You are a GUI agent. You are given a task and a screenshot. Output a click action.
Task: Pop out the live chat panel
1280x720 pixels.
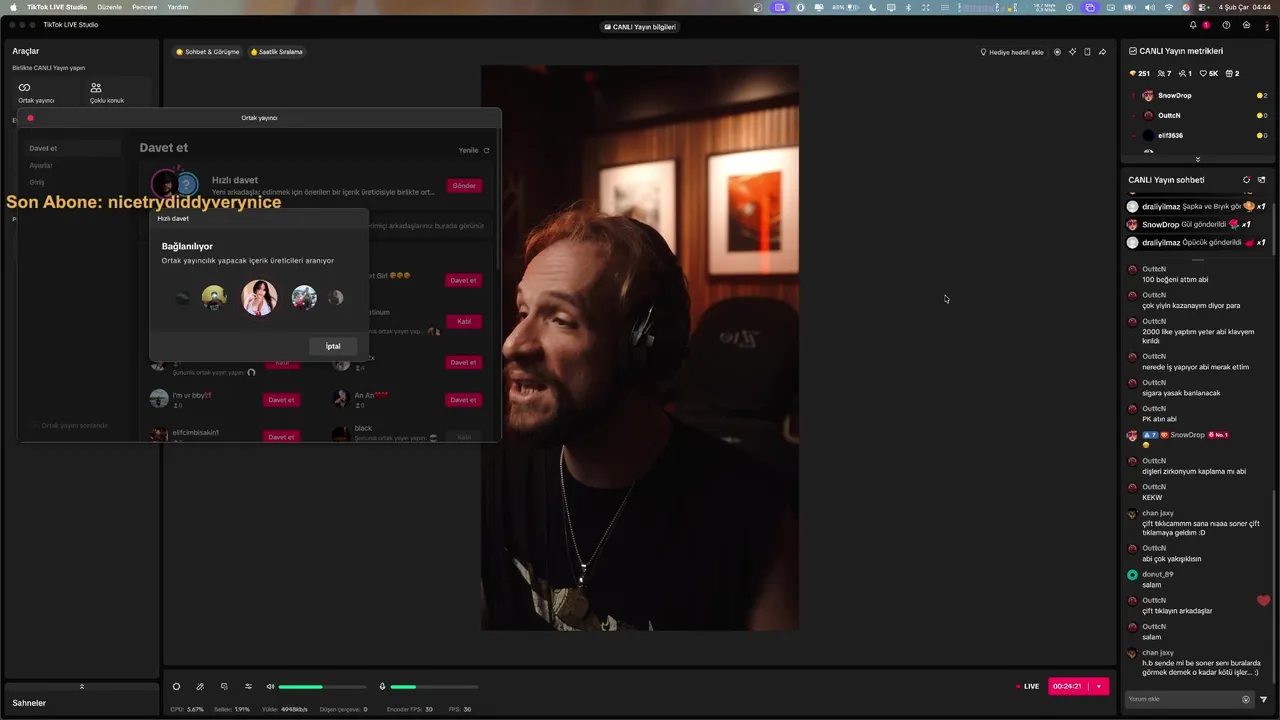click(1261, 180)
